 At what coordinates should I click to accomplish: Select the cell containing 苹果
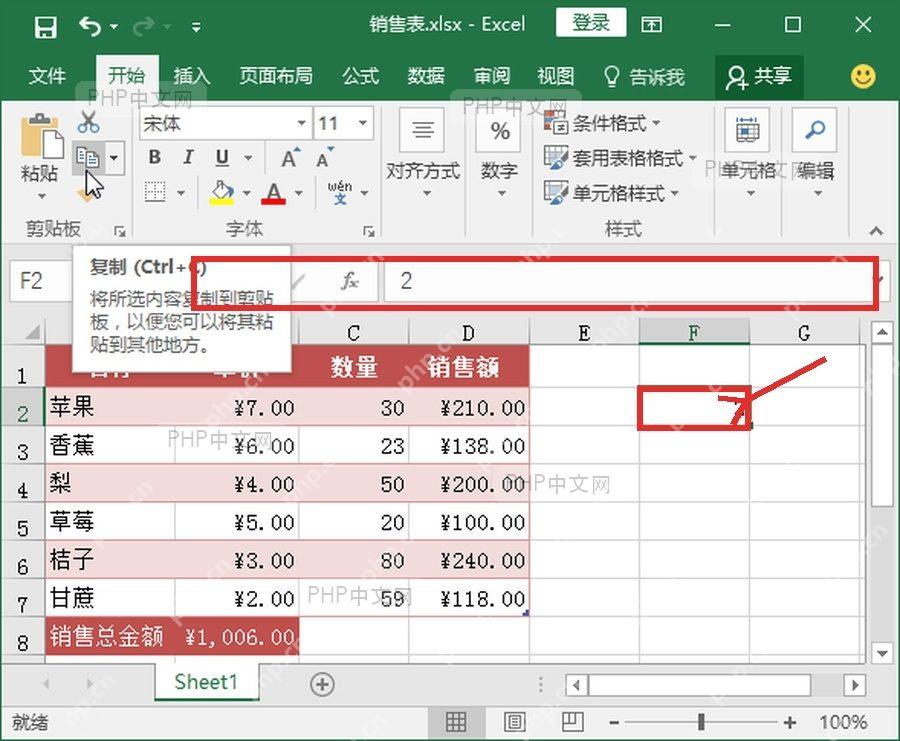(110, 407)
